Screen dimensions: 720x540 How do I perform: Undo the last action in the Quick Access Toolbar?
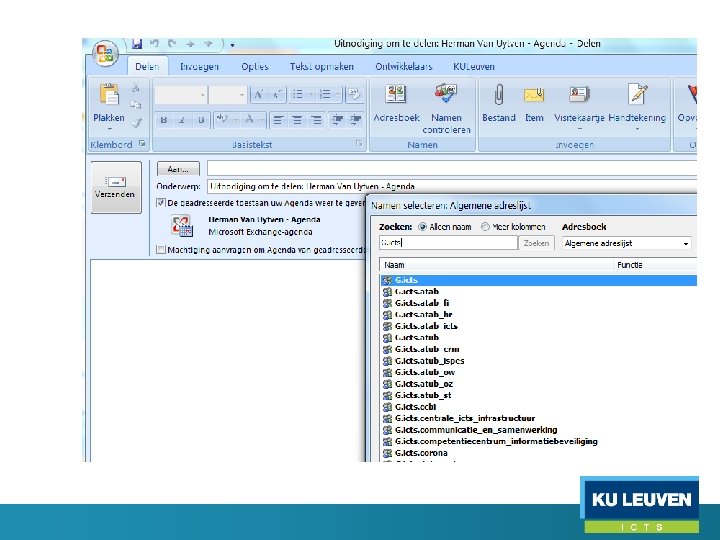pos(154,44)
